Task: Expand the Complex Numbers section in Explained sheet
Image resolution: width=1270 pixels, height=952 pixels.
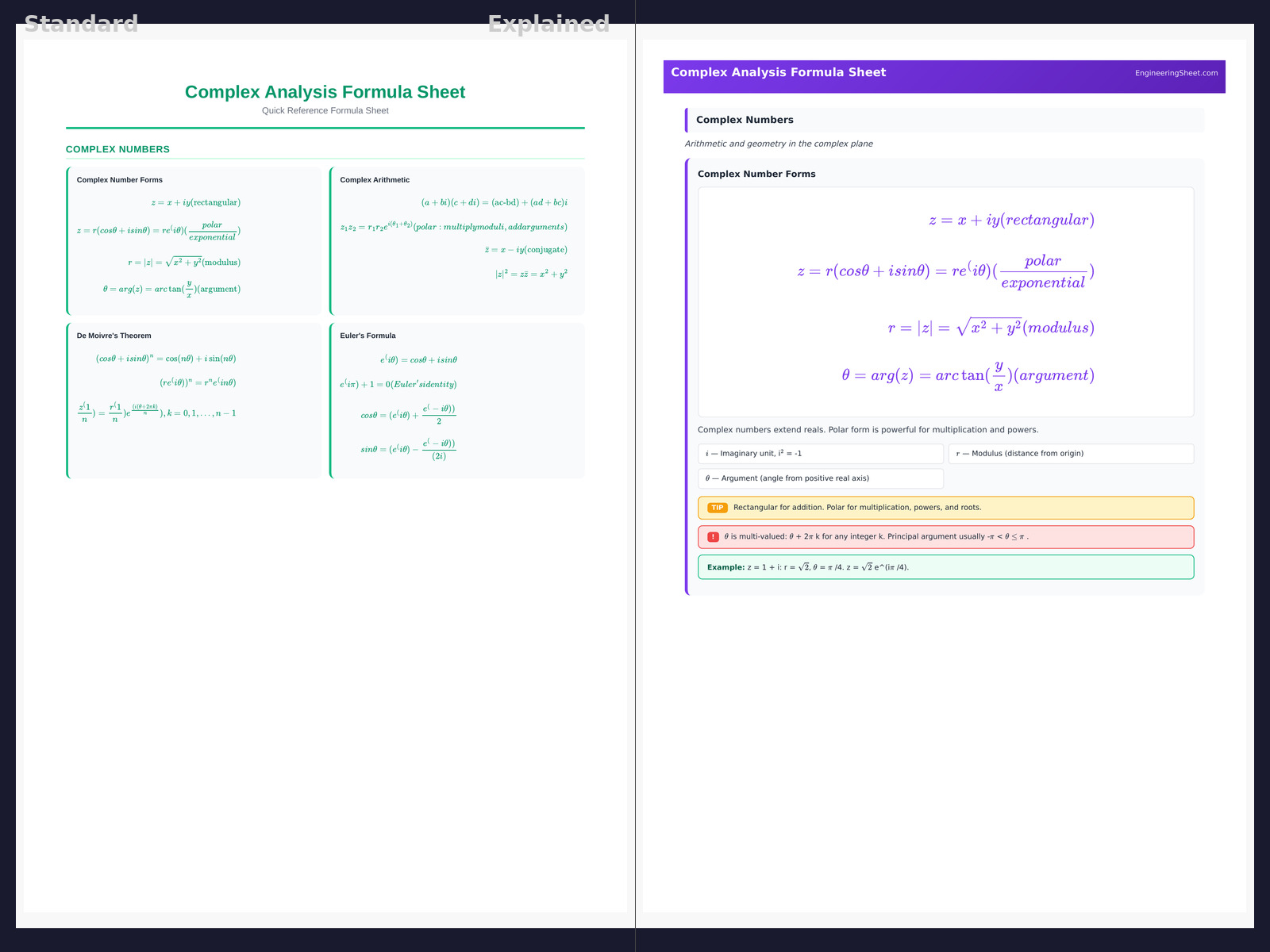Action: click(x=745, y=120)
